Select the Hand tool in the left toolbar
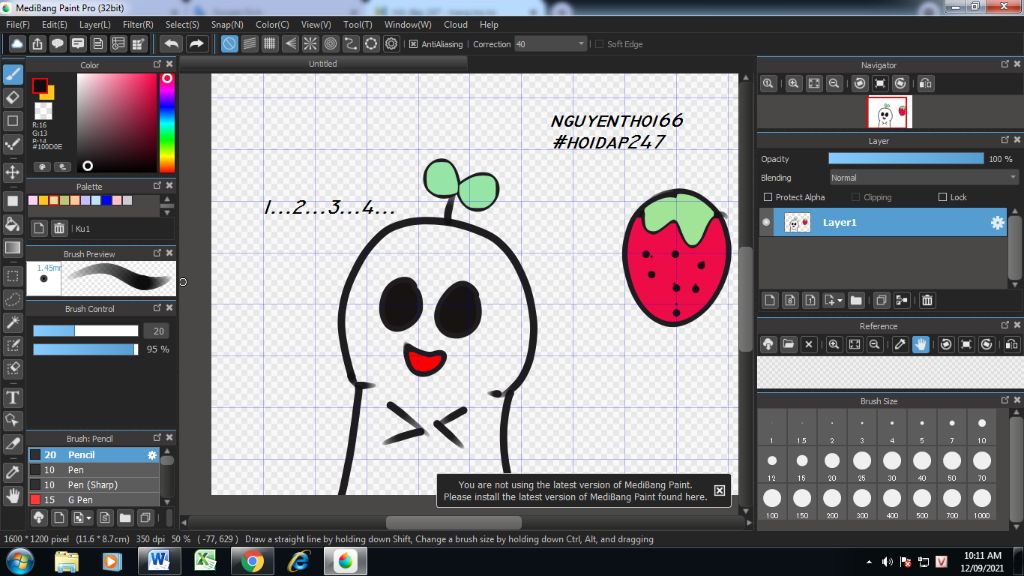The width and height of the screenshot is (1024, 576). (x=12, y=496)
